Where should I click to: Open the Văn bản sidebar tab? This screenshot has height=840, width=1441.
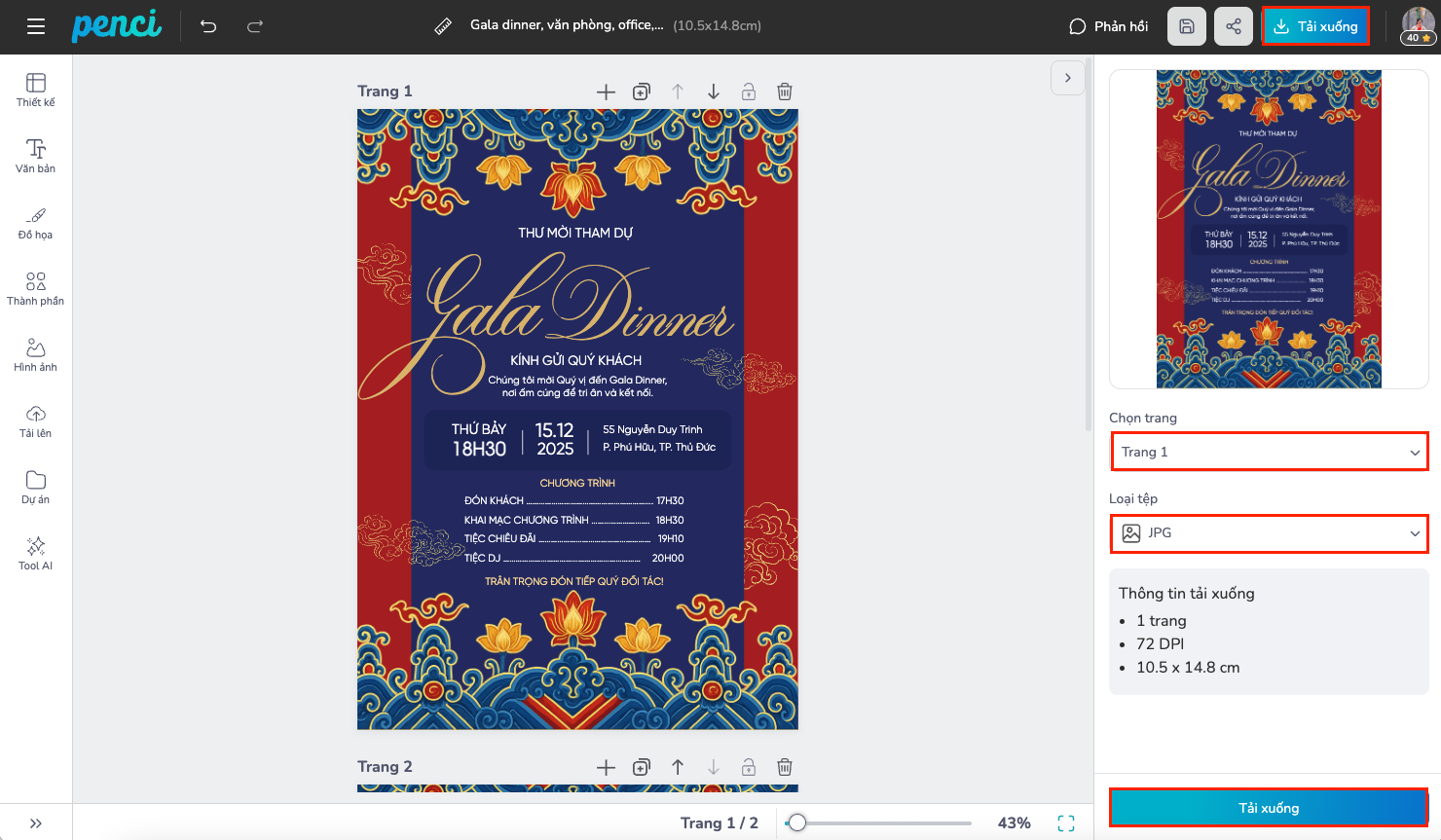pyautogui.click(x=36, y=156)
